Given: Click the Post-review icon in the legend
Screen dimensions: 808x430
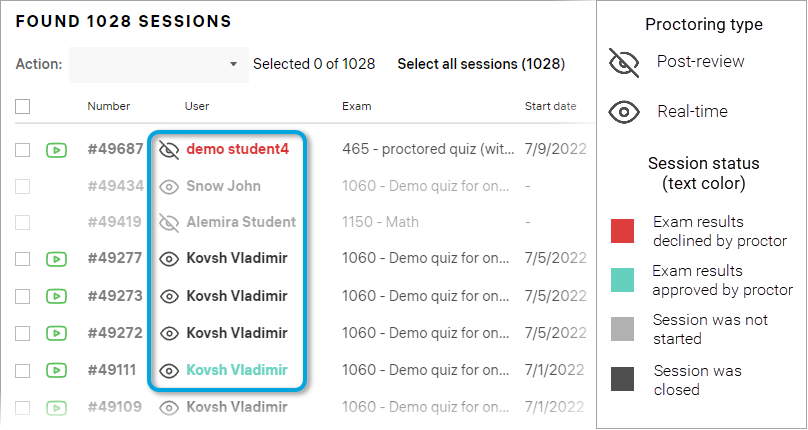Looking at the screenshot, I should (x=624, y=63).
